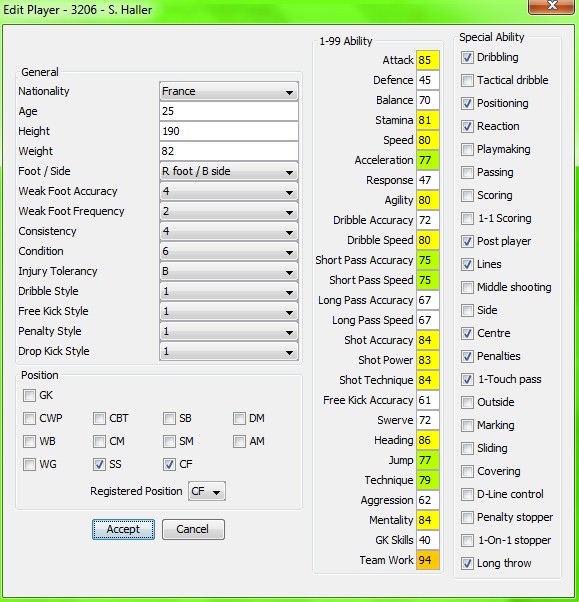Uncheck the Lines ability checkbox

pyautogui.click(x=467, y=264)
